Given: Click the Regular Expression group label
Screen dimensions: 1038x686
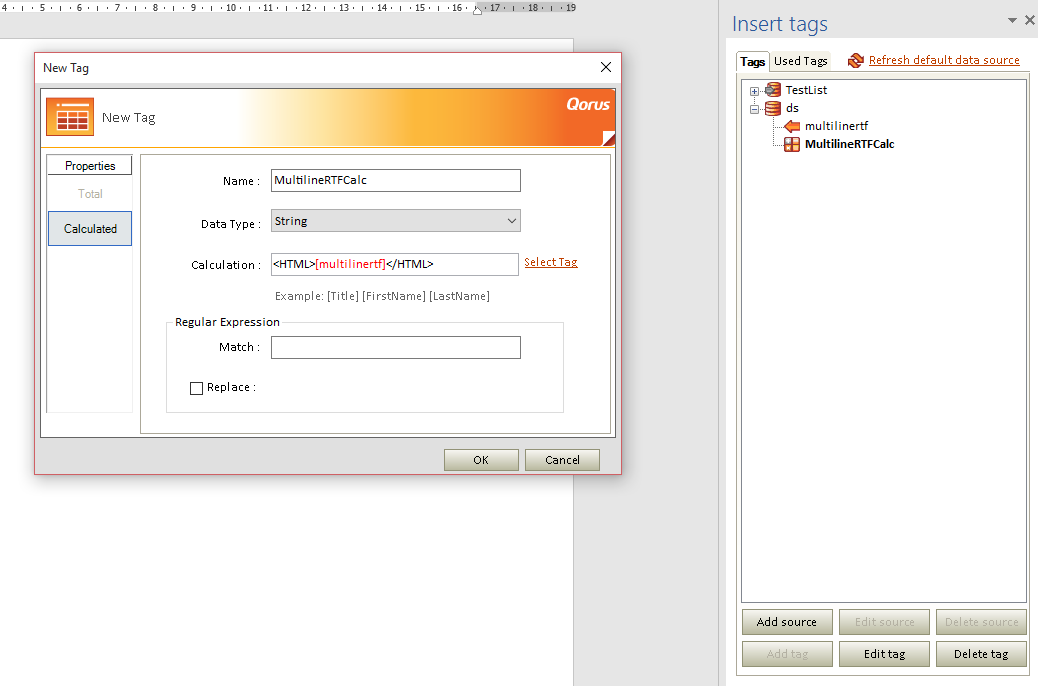Looking at the screenshot, I should click(x=227, y=322).
